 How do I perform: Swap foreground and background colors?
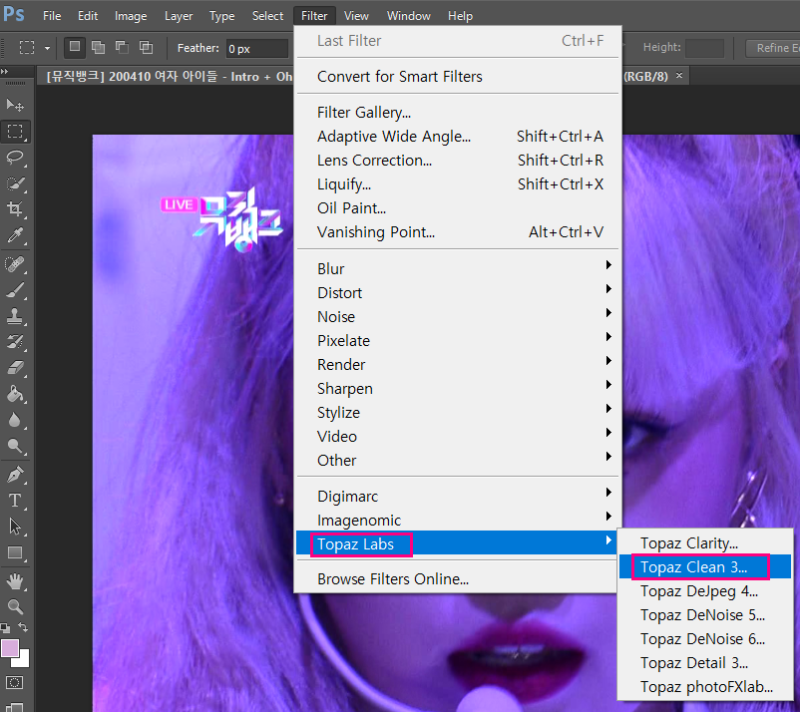click(23, 627)
